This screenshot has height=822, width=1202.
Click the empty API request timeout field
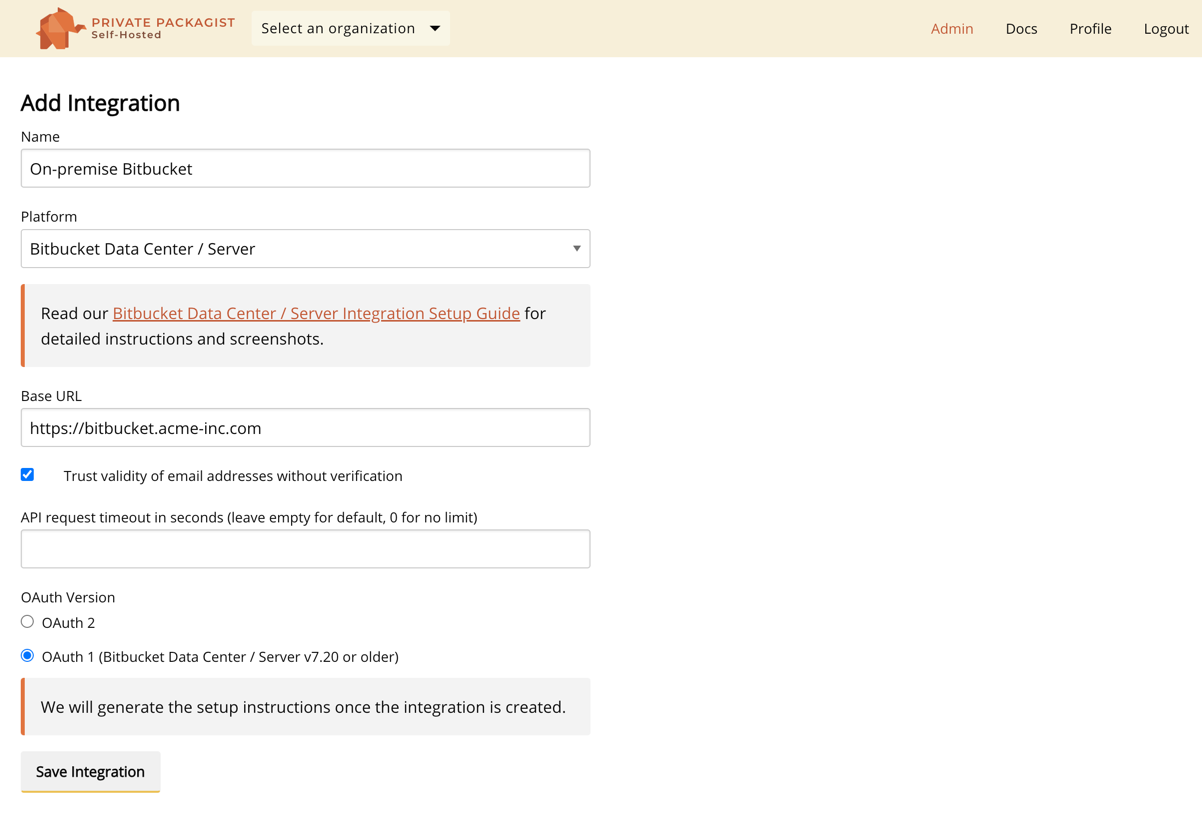coord(305,549)
